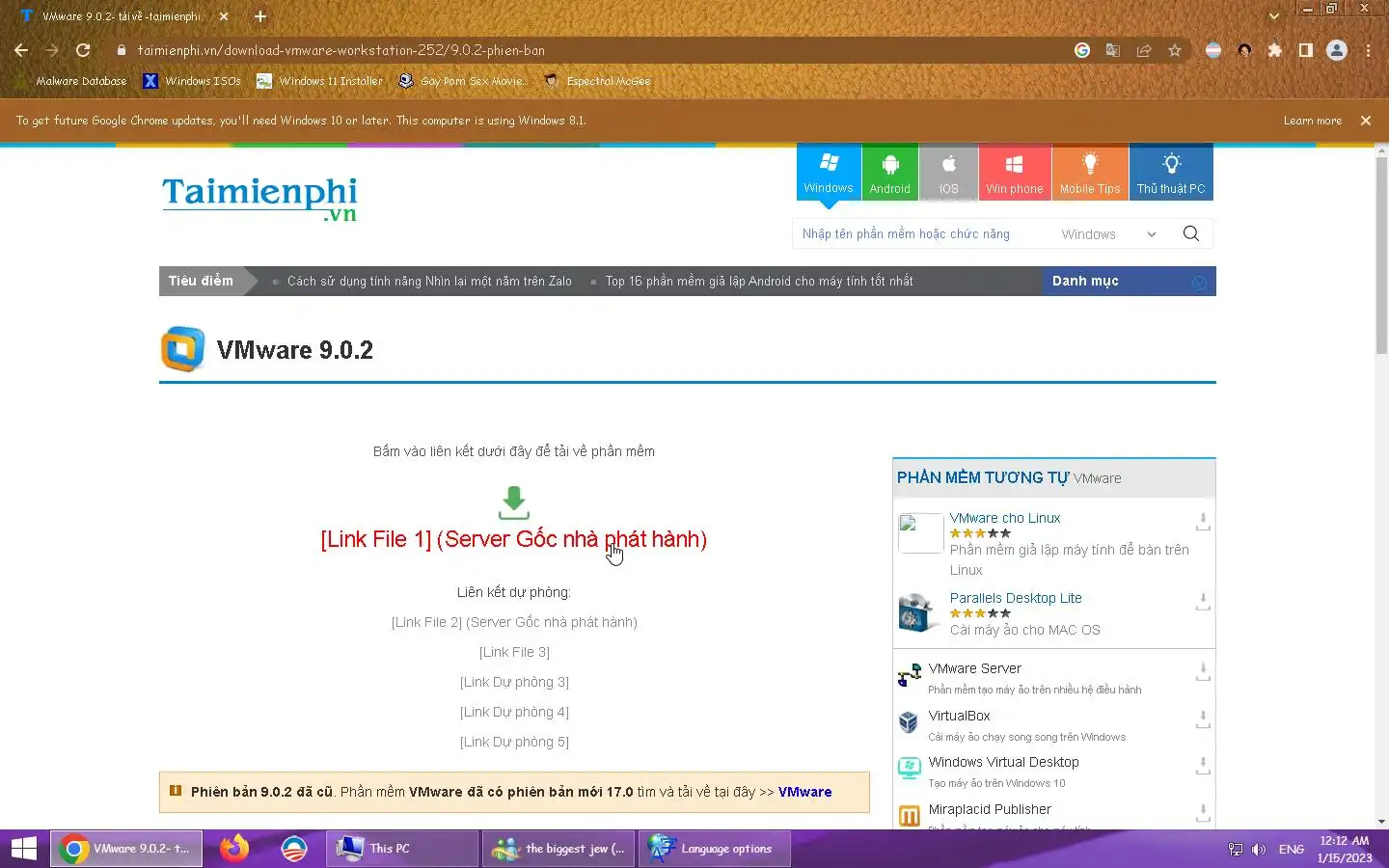
Task: Reload the page
Action: tap(83, 50)
